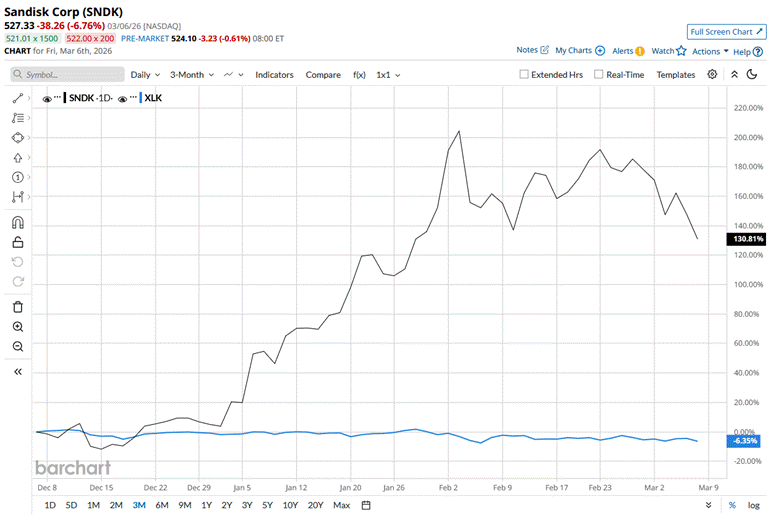Select the 2M time range
This screenshot has height=515, width=779.
116,505
